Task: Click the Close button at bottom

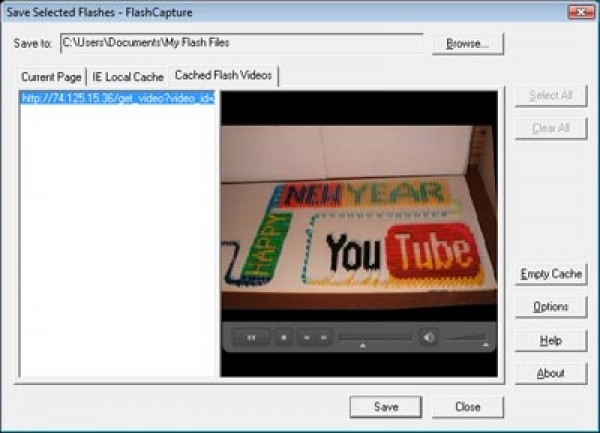Action: (x=468, y=407)
